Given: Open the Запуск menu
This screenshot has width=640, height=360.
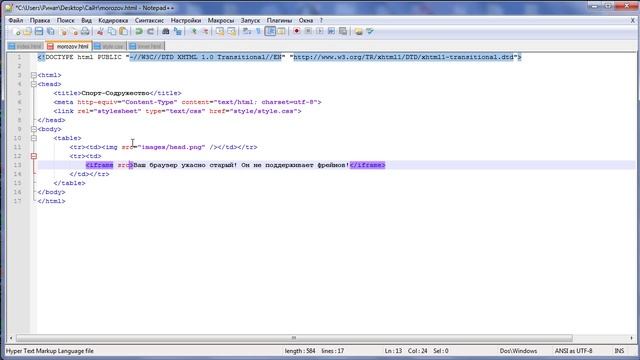Looking at the screenshot, I should (x=250, y=20).
